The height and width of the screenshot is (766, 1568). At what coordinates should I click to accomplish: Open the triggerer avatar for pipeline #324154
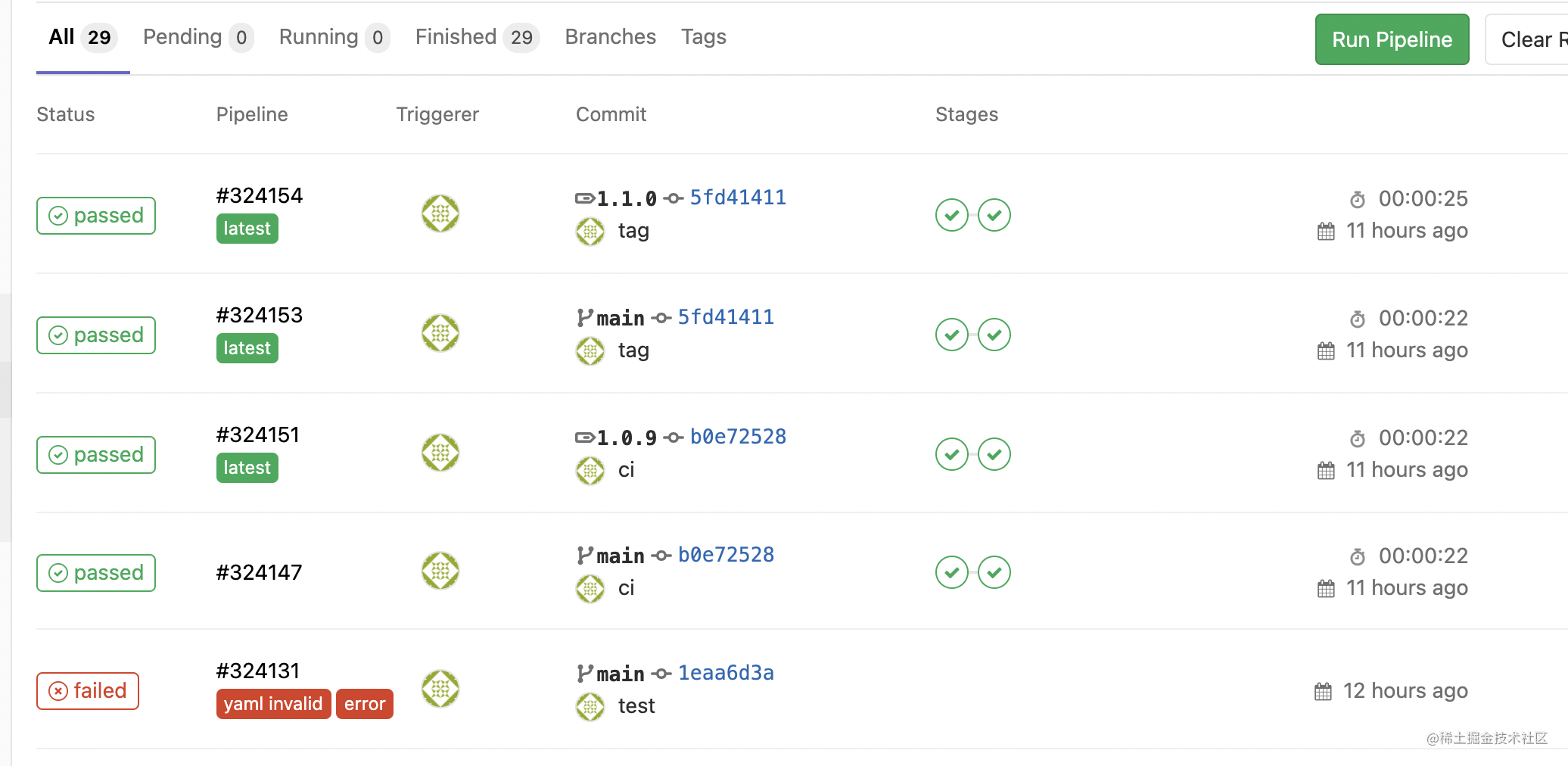click(x=440, y=213)
